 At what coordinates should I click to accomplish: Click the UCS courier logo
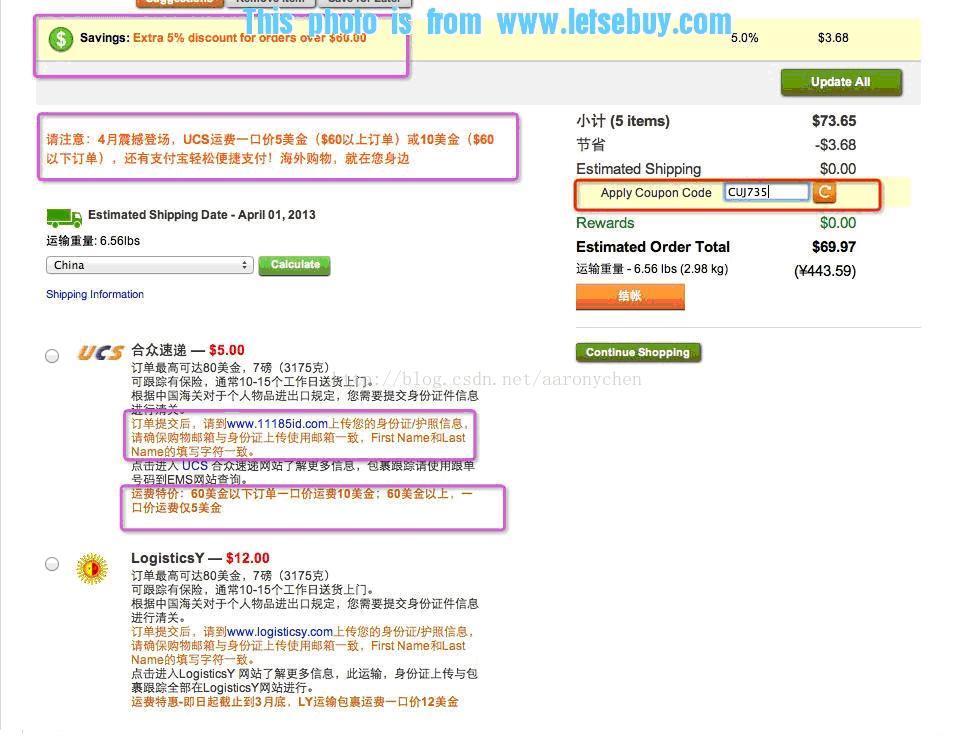(100, 352)
